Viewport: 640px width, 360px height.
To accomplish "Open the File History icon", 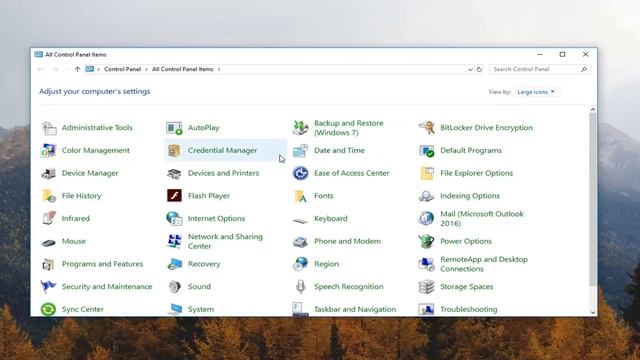I will 49,196.
